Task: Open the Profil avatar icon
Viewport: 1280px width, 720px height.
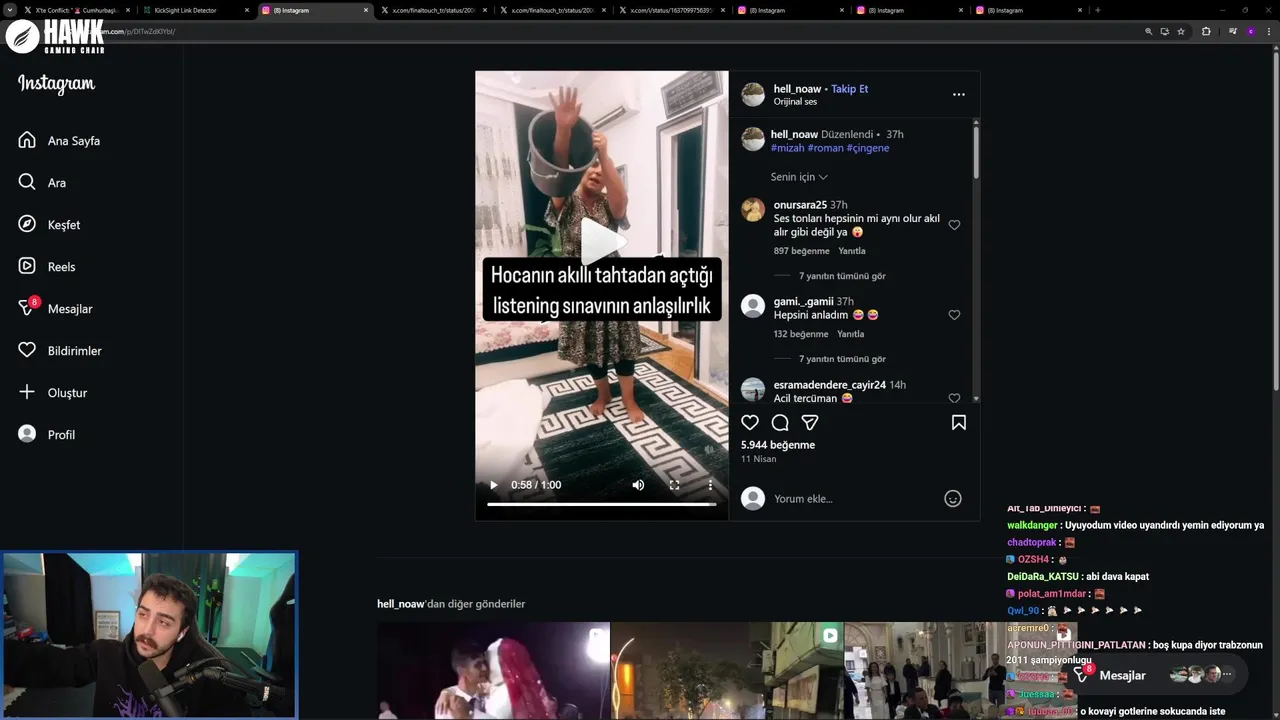Action: (x=27, y=434)
